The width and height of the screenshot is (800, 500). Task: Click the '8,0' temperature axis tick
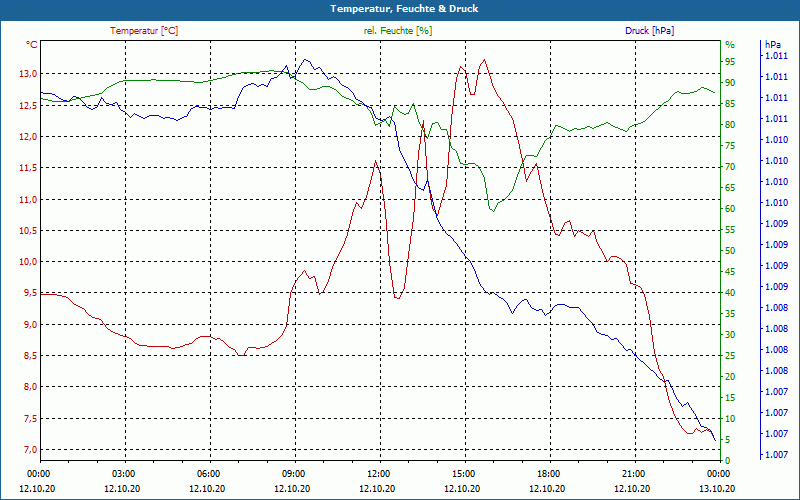point(30,387)
